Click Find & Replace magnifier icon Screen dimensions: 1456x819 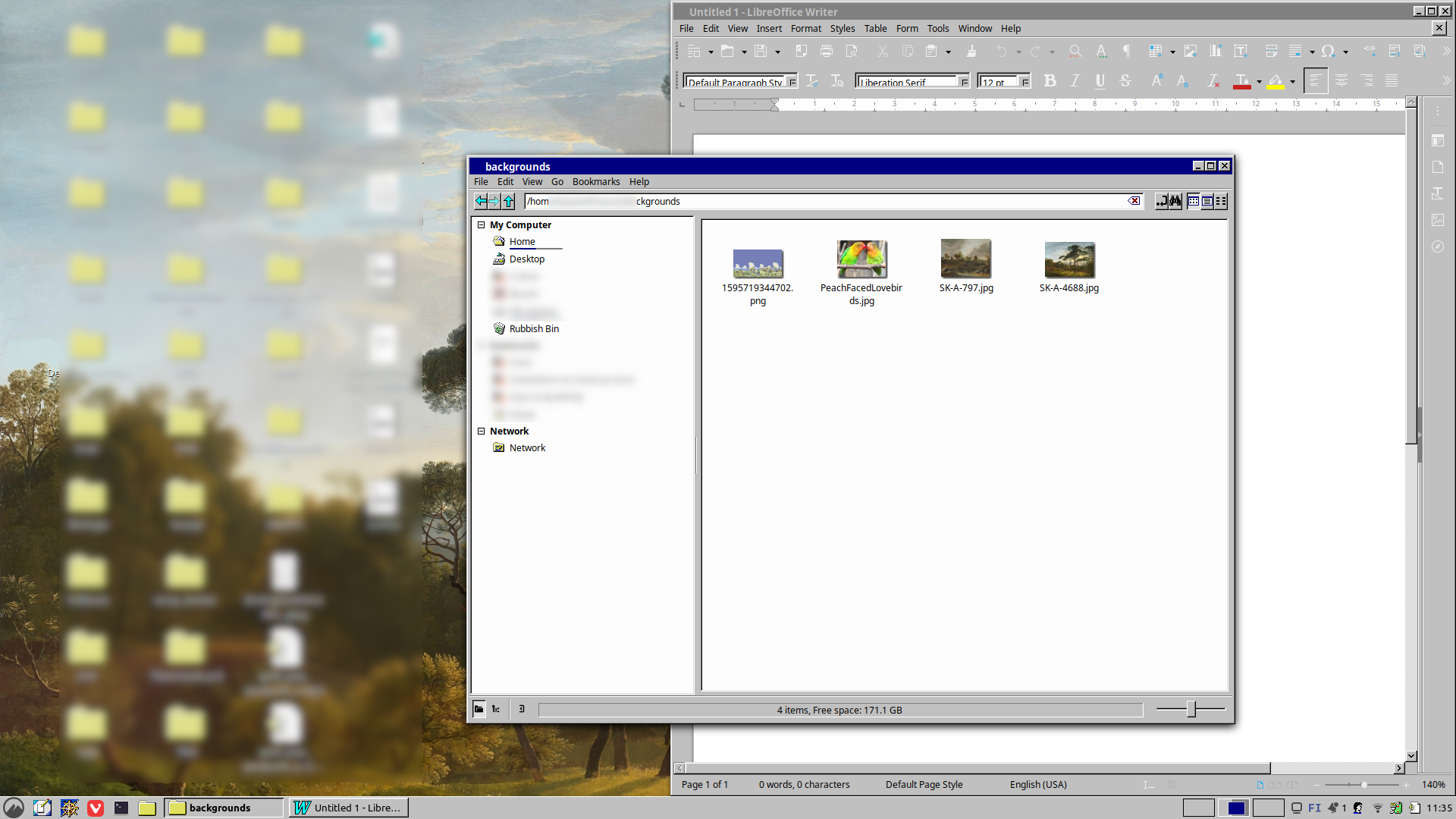pyautogui.click(x=1075, y=52)
